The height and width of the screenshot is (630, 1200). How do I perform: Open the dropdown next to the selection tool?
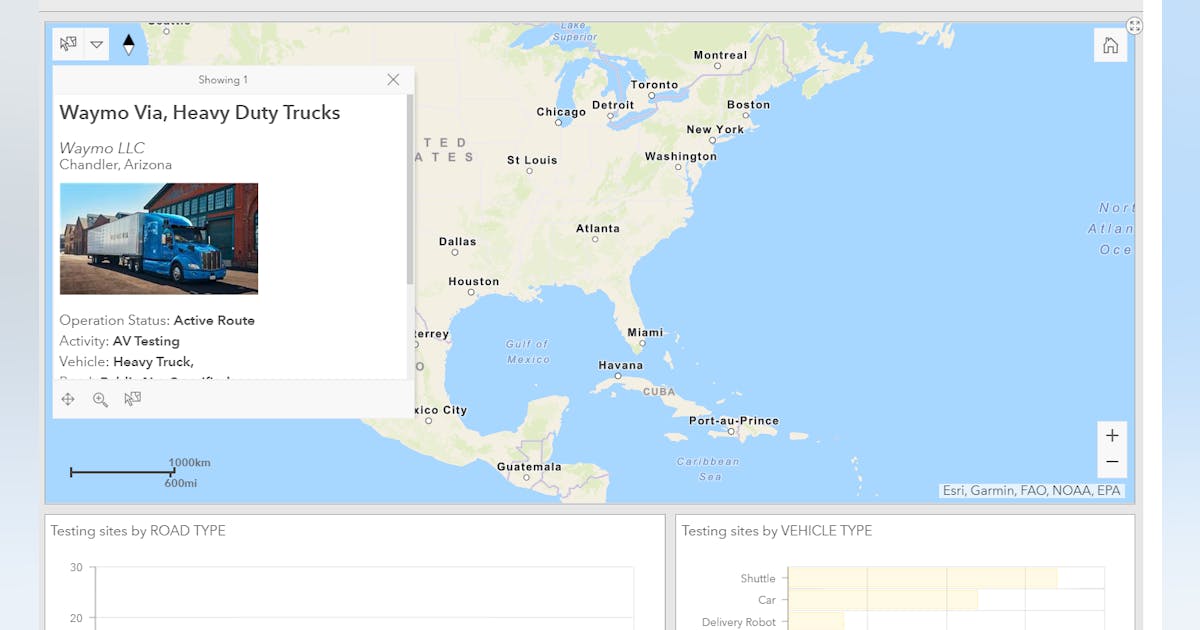97,44
